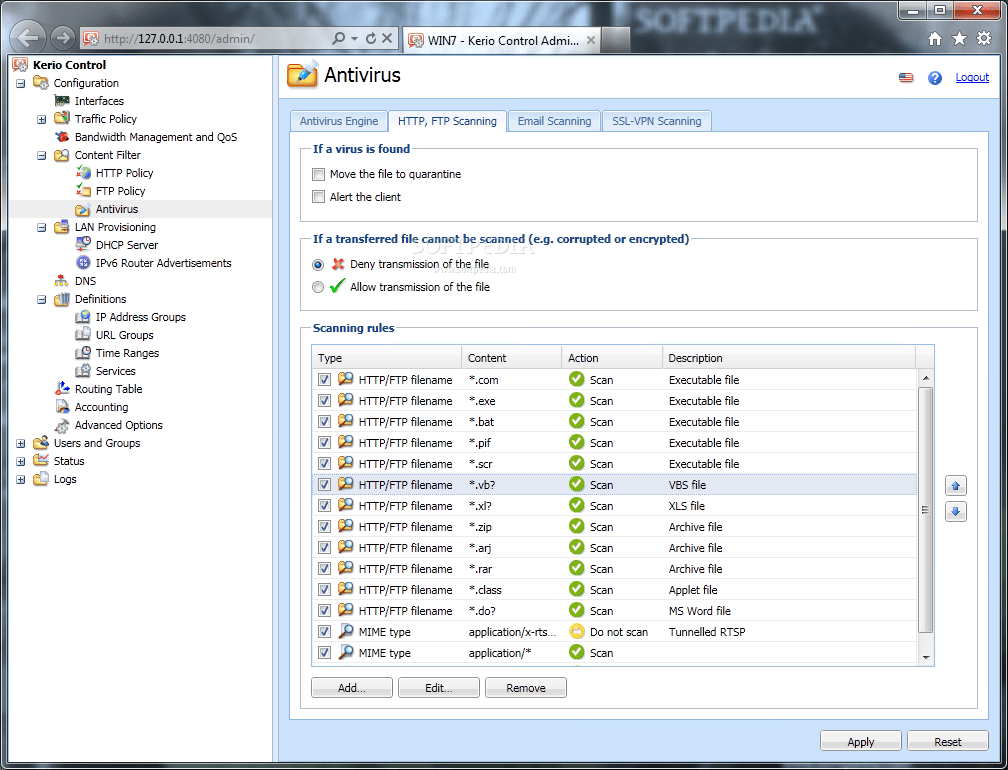Select Allow transmission of the file

[x=318, y=287]
